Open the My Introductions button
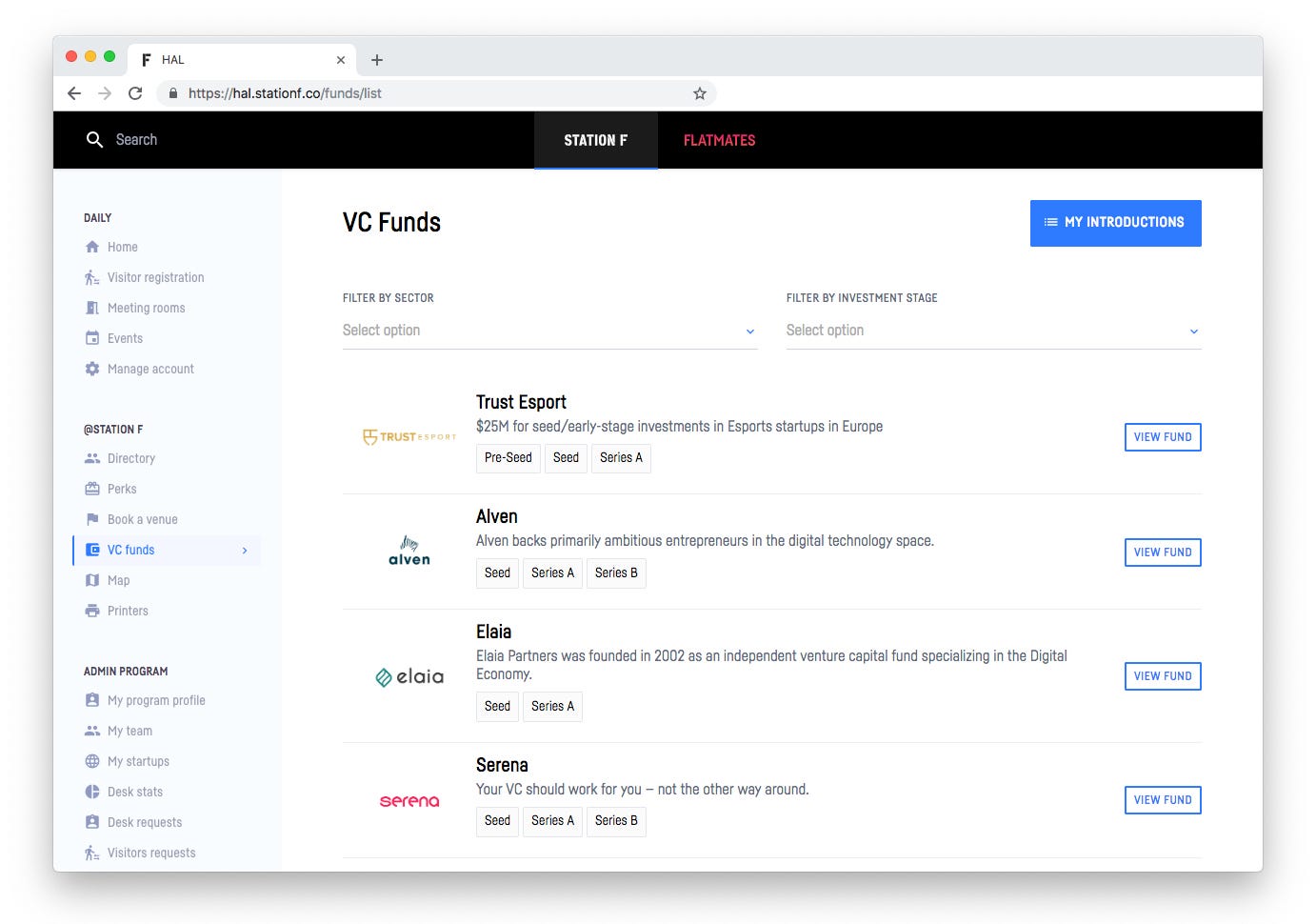Screen dimensions: 1316x924 tap(1115, 223)
